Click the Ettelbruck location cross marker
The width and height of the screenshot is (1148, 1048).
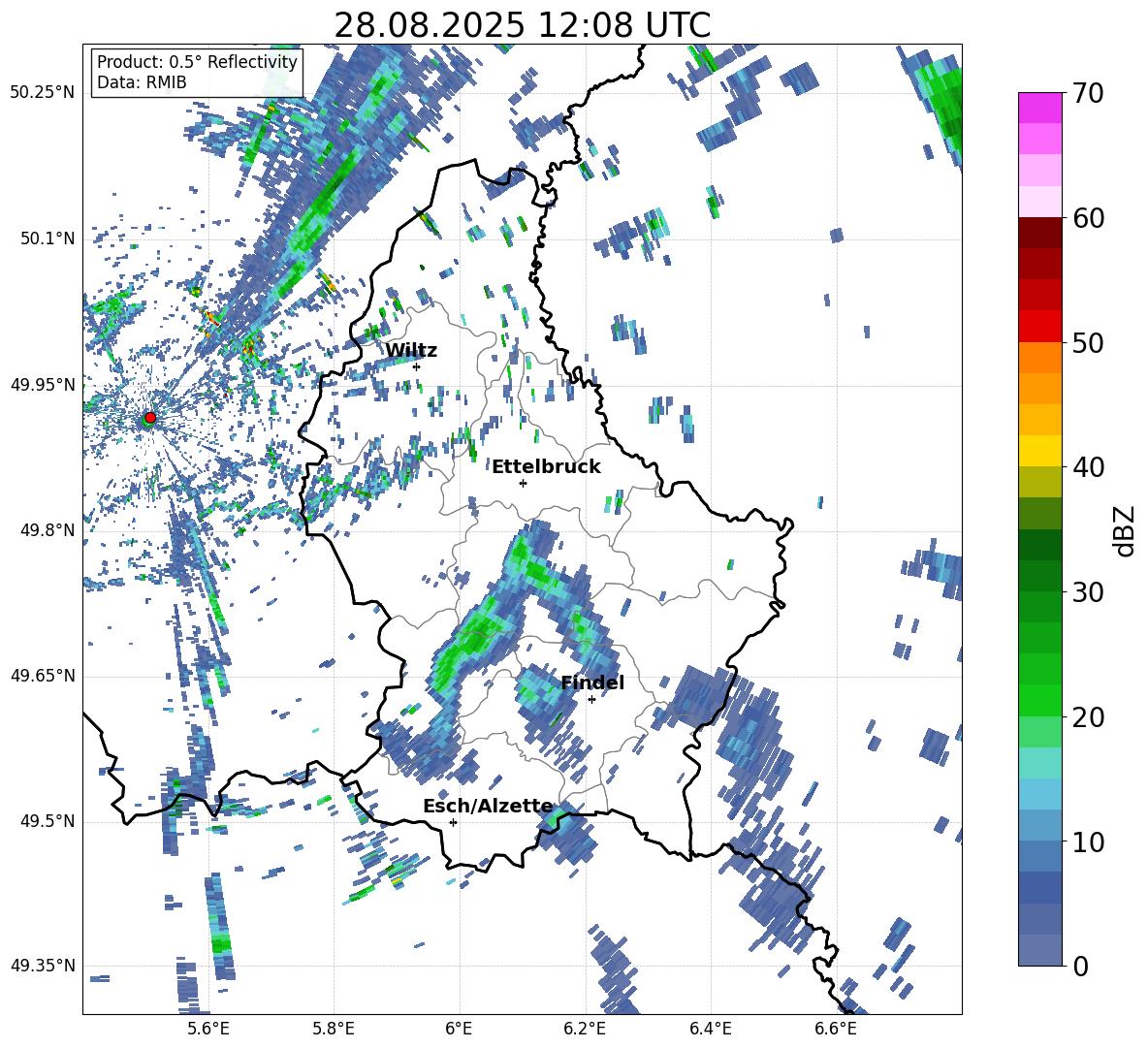[523, 483]
